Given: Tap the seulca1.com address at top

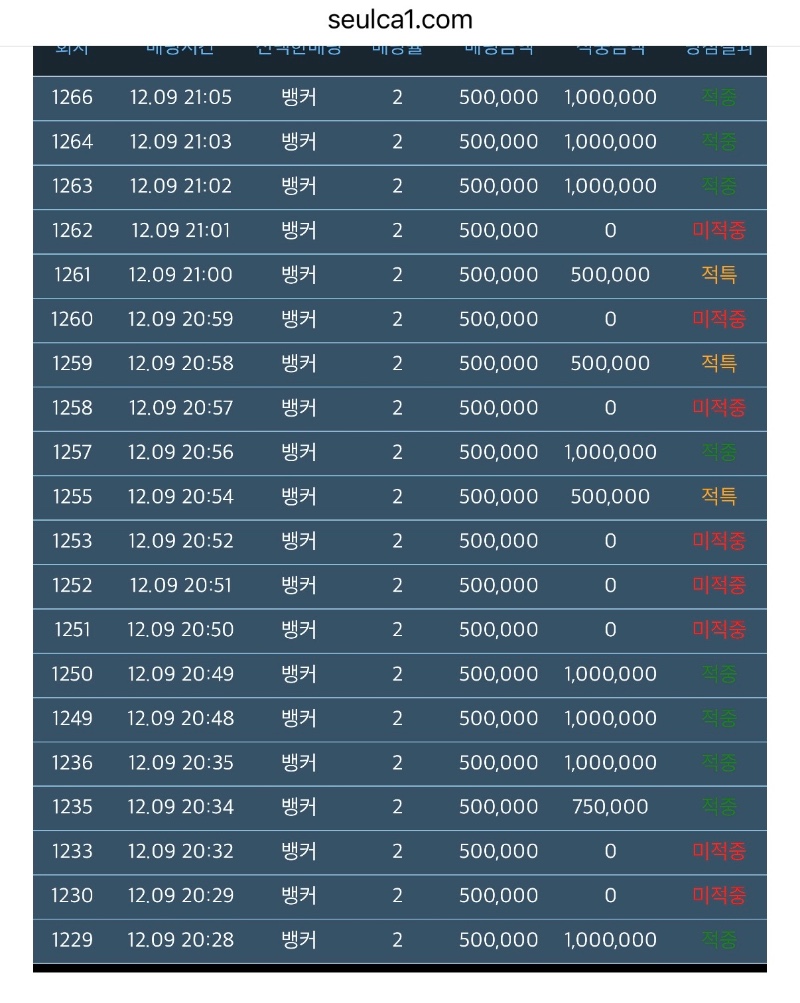Looking at the screenshot, I should tap(400, 20).
